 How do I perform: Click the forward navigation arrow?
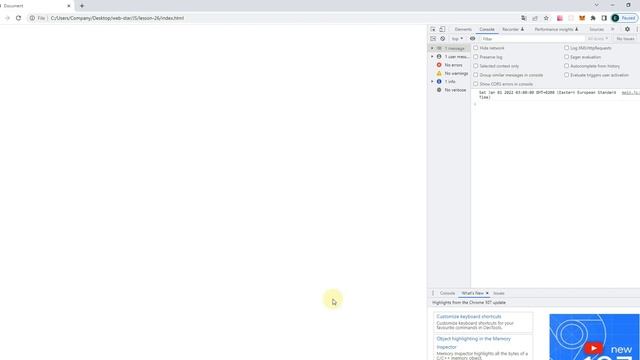(x=7, y=18)
